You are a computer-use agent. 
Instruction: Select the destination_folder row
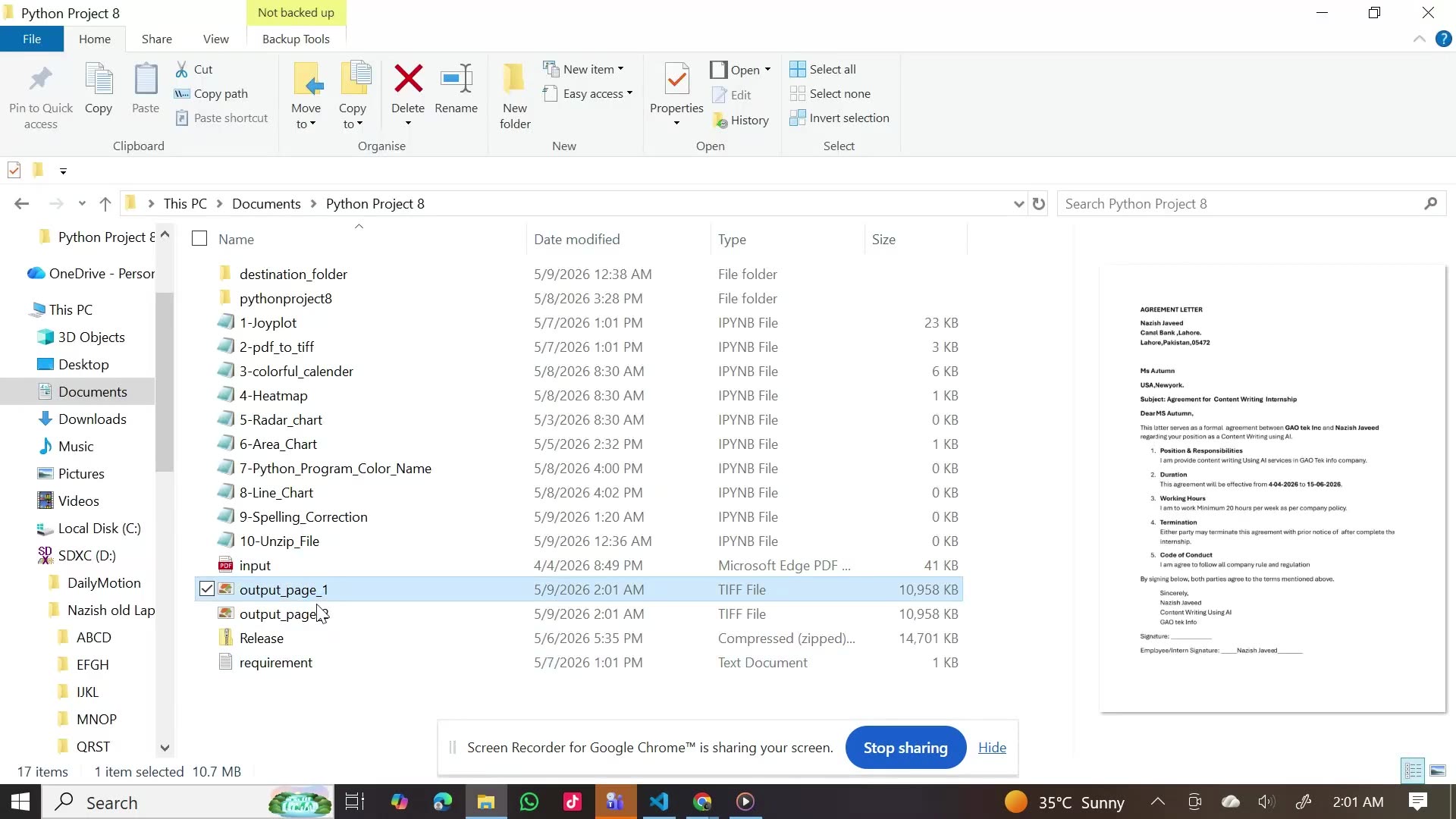(x=579, y=274)
